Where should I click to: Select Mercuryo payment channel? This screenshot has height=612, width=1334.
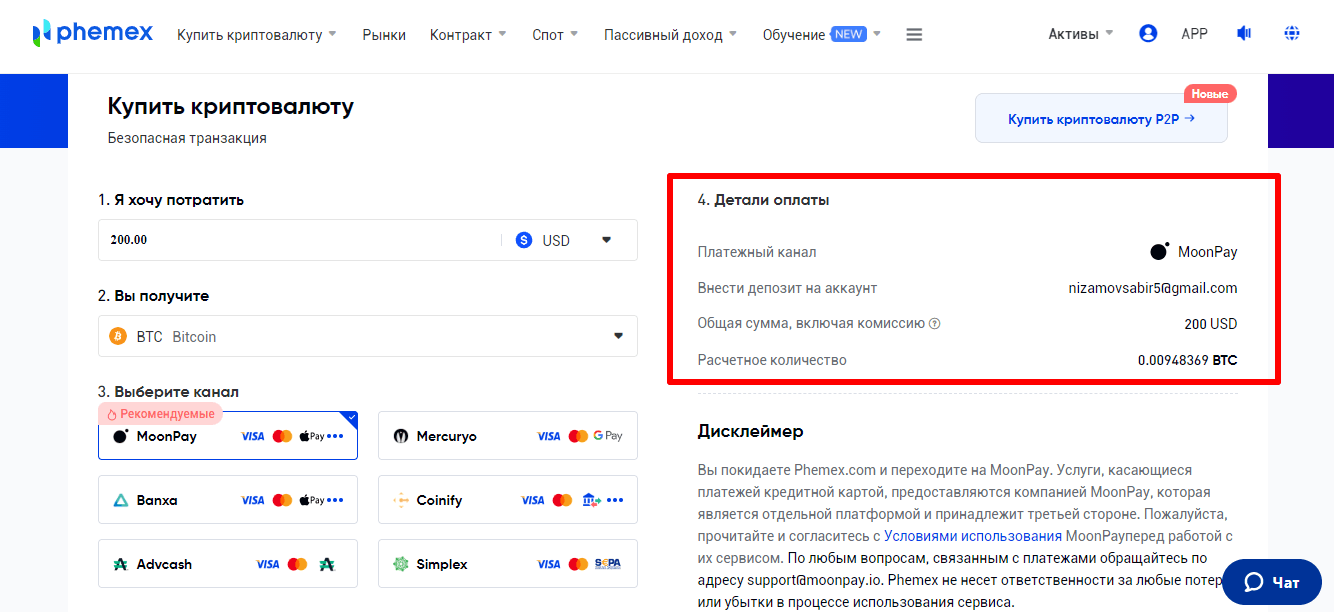507,436
